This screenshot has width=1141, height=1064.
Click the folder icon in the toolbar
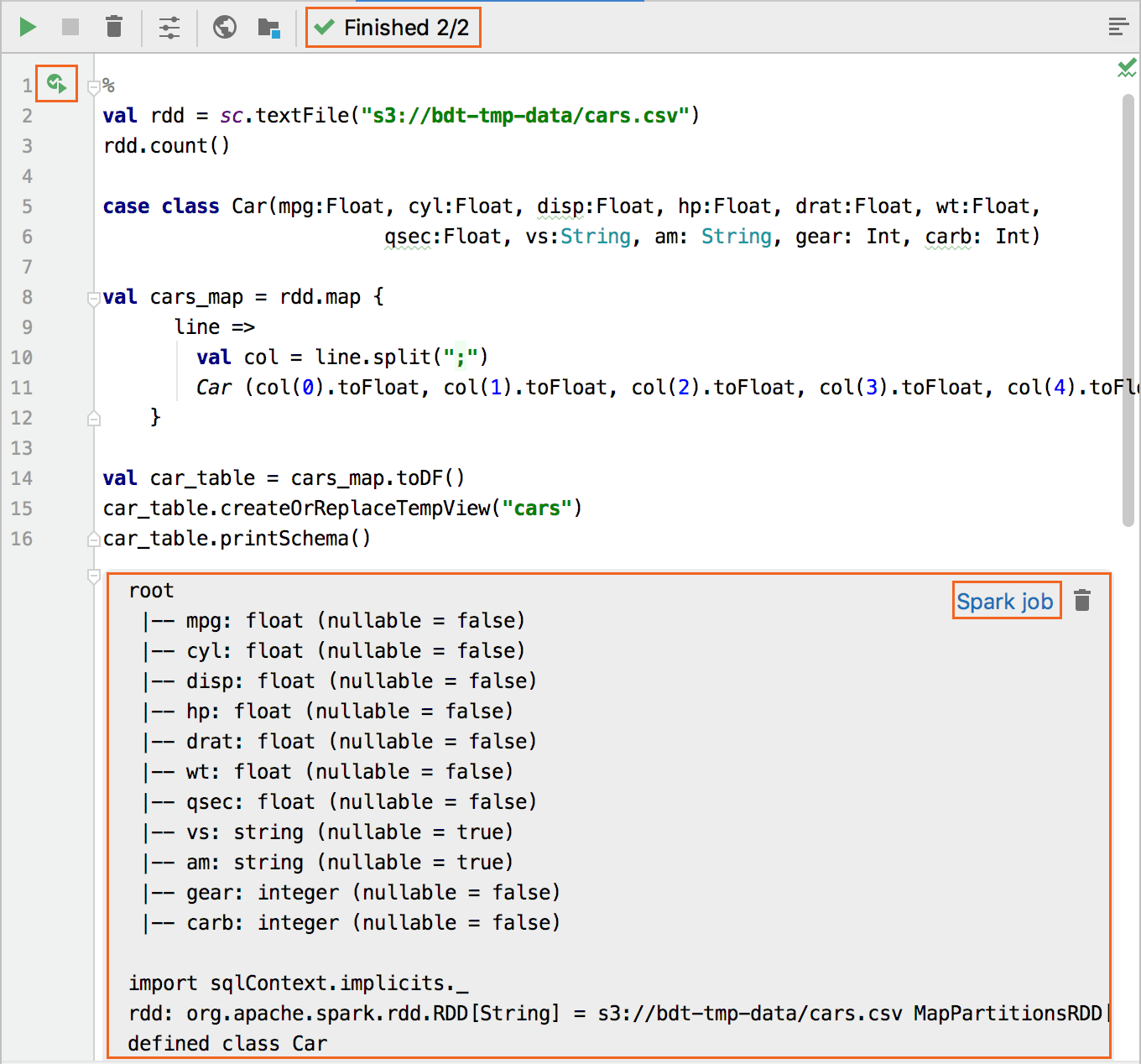(268, 28)
